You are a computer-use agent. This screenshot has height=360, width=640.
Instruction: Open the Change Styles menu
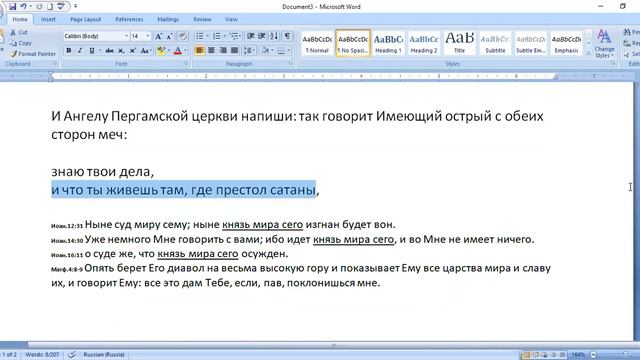tap(604, 43)
